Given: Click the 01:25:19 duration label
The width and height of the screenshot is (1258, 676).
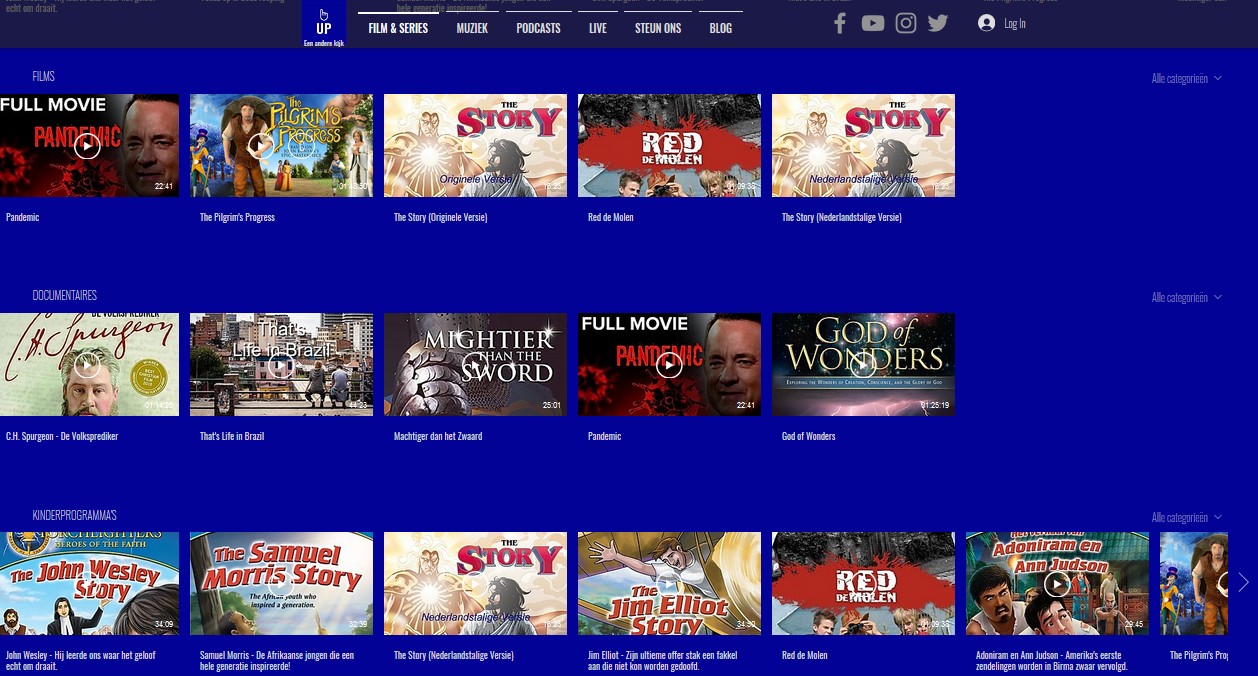Looking at the screenshot, I should click(x=935, y=405).
